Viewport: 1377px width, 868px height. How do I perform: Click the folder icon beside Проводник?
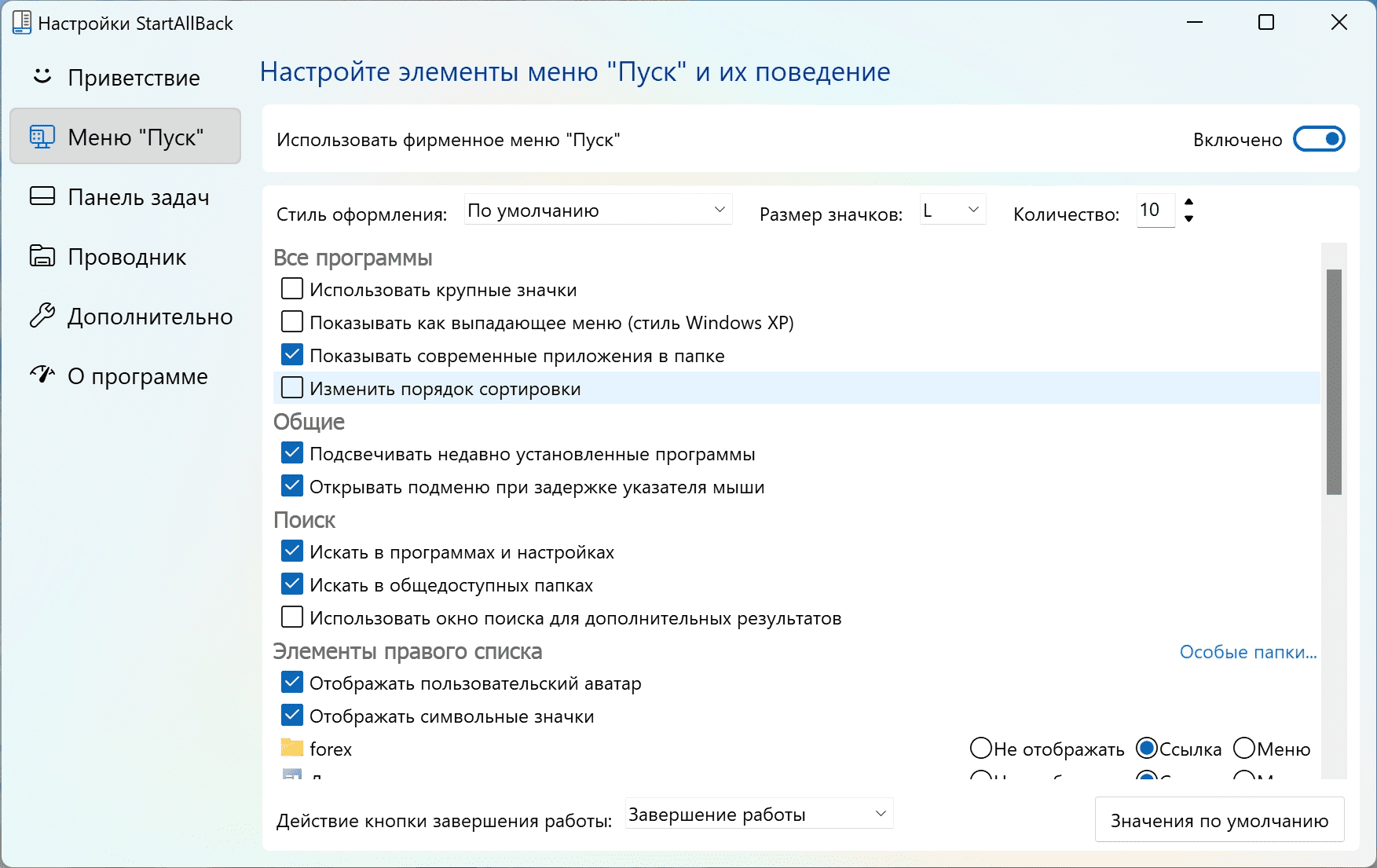(42, 256)
